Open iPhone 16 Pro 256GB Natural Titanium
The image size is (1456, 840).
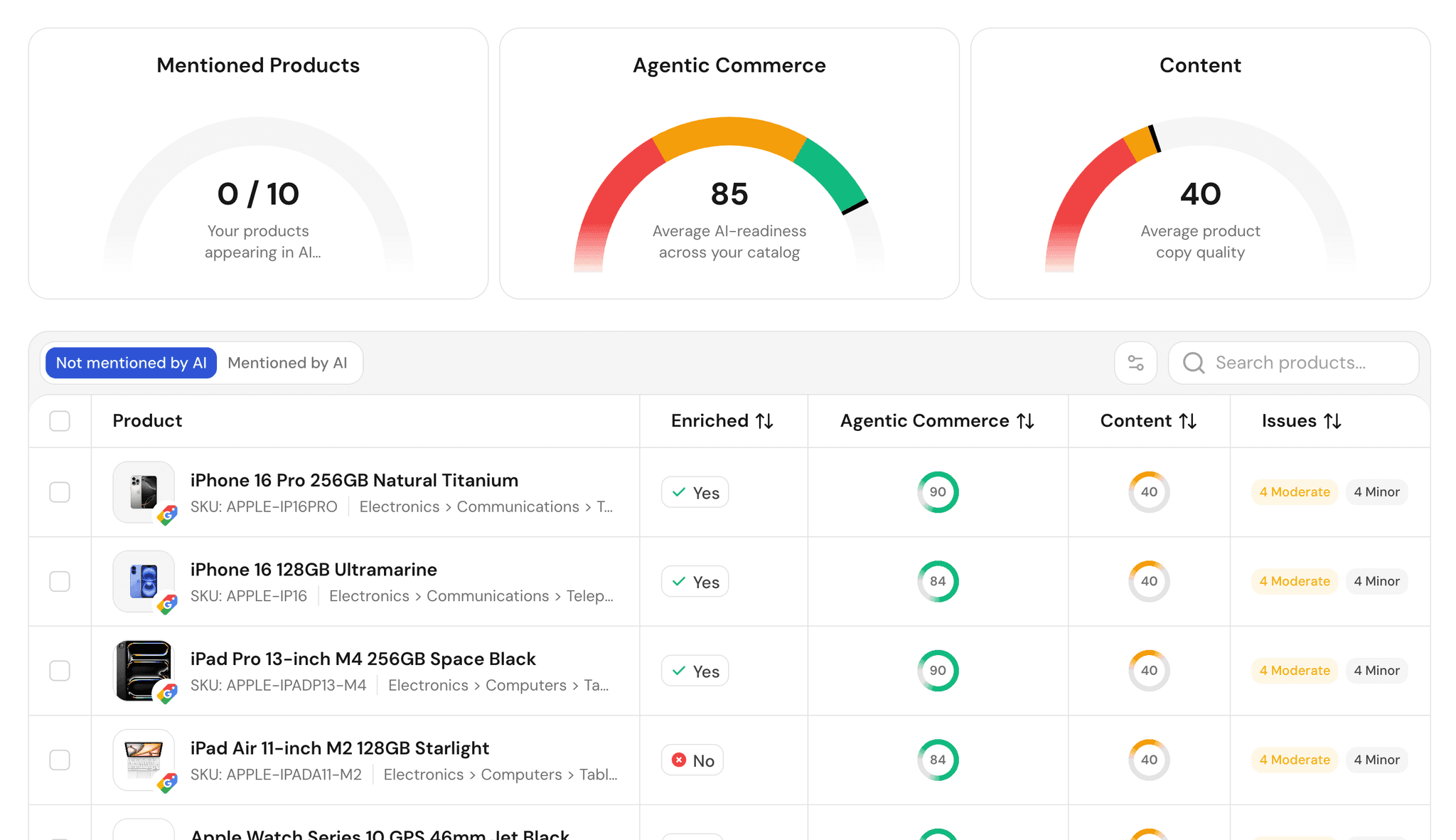[x=354, y=480]
